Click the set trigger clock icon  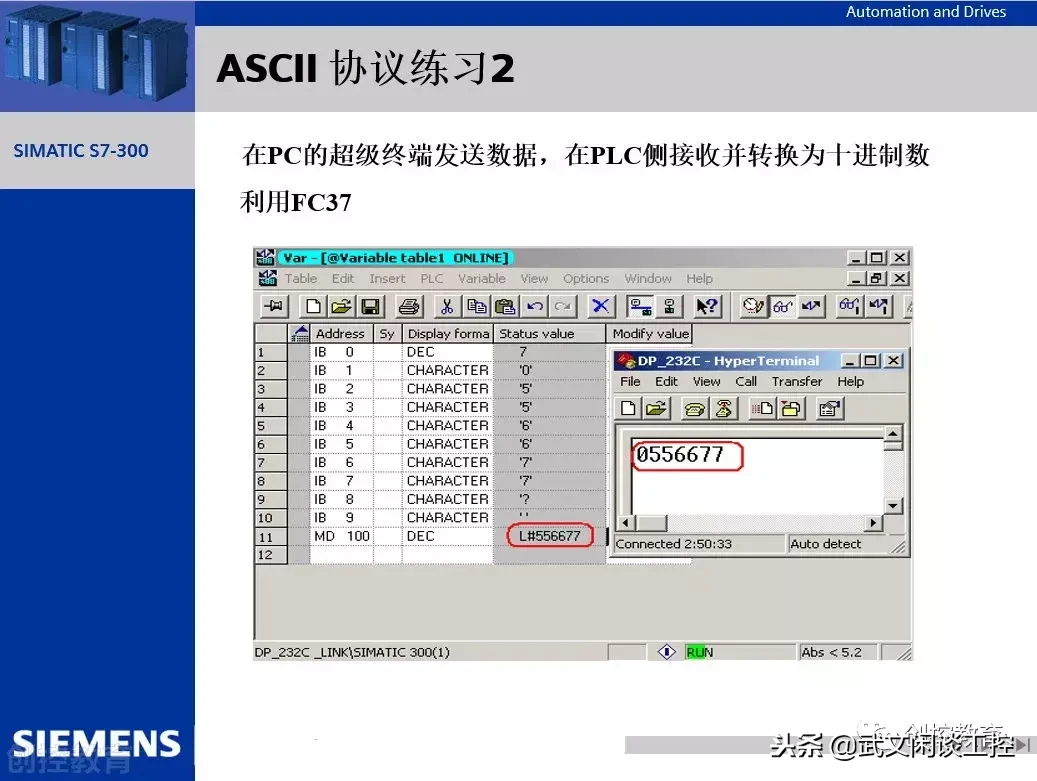point(753,306)
